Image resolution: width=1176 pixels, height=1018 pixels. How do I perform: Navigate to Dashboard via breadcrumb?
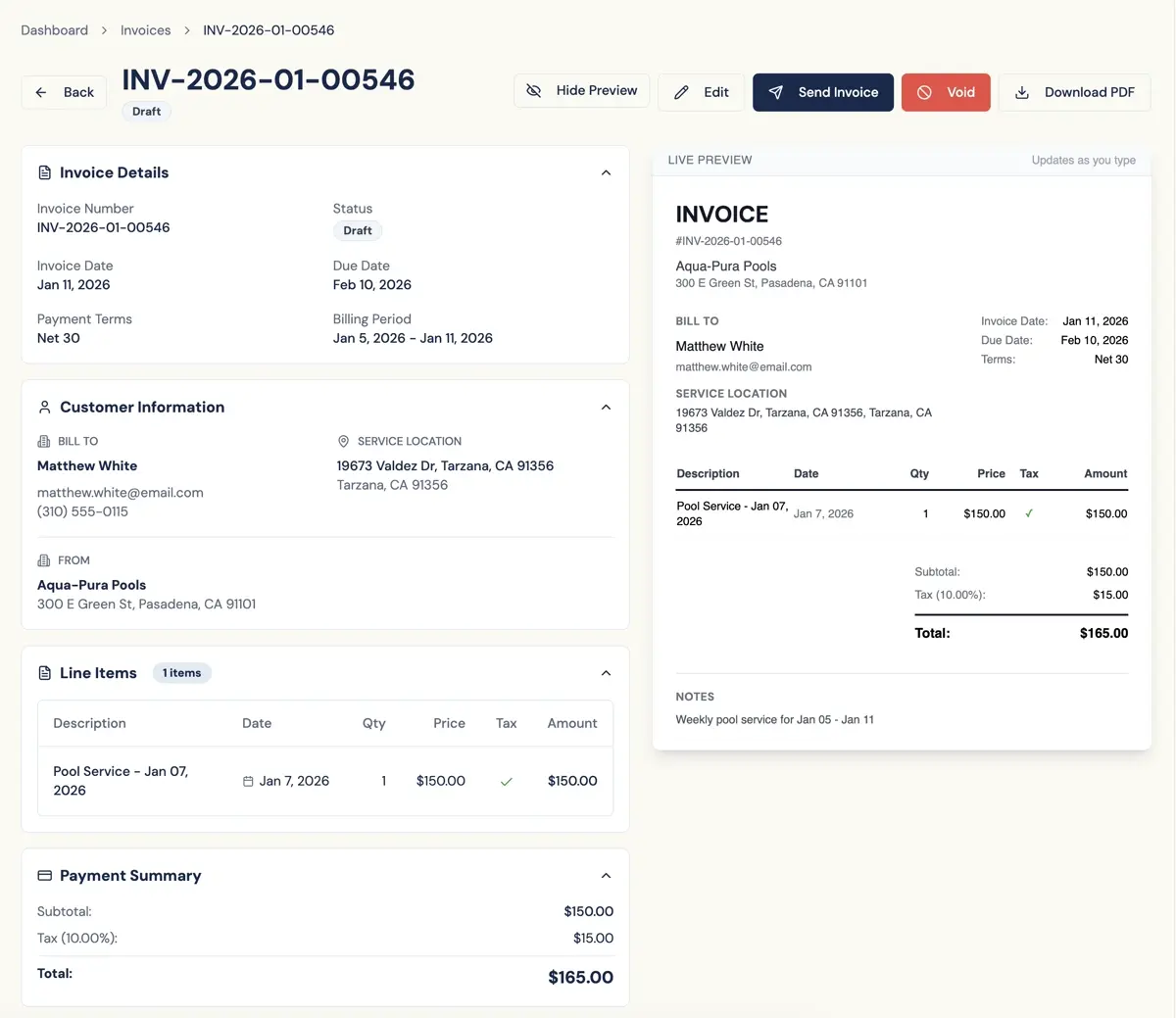[54, 30]
